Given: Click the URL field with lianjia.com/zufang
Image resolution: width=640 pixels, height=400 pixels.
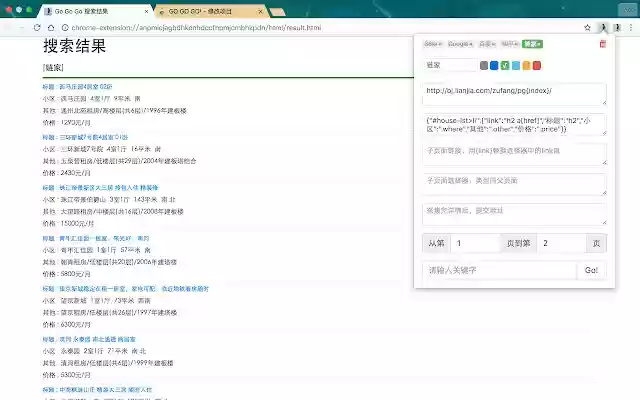Looking at the screenshot, I should pos(514,94).
